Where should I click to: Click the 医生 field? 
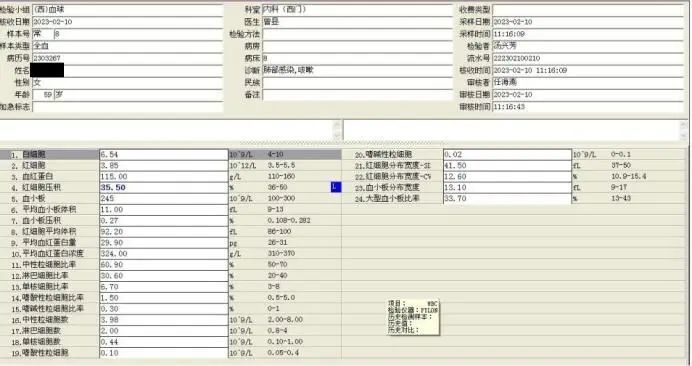pyautogui.click(x=357, y=22)
